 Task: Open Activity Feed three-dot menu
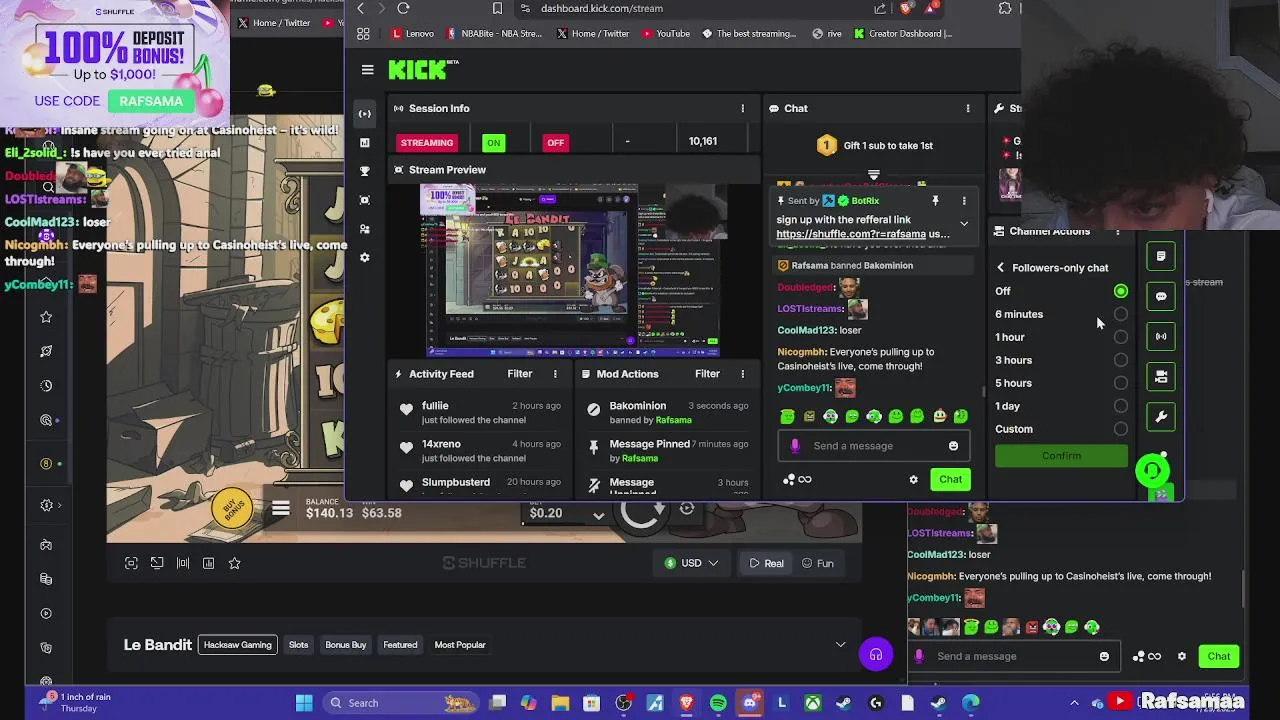coord(555,374)
